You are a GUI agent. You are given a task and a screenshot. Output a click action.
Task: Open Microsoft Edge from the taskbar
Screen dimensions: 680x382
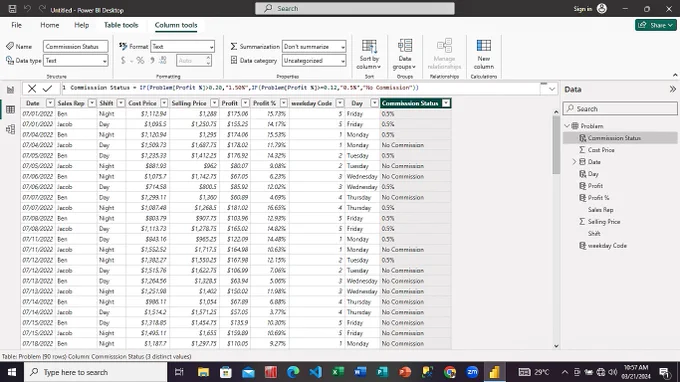[293, 372]
